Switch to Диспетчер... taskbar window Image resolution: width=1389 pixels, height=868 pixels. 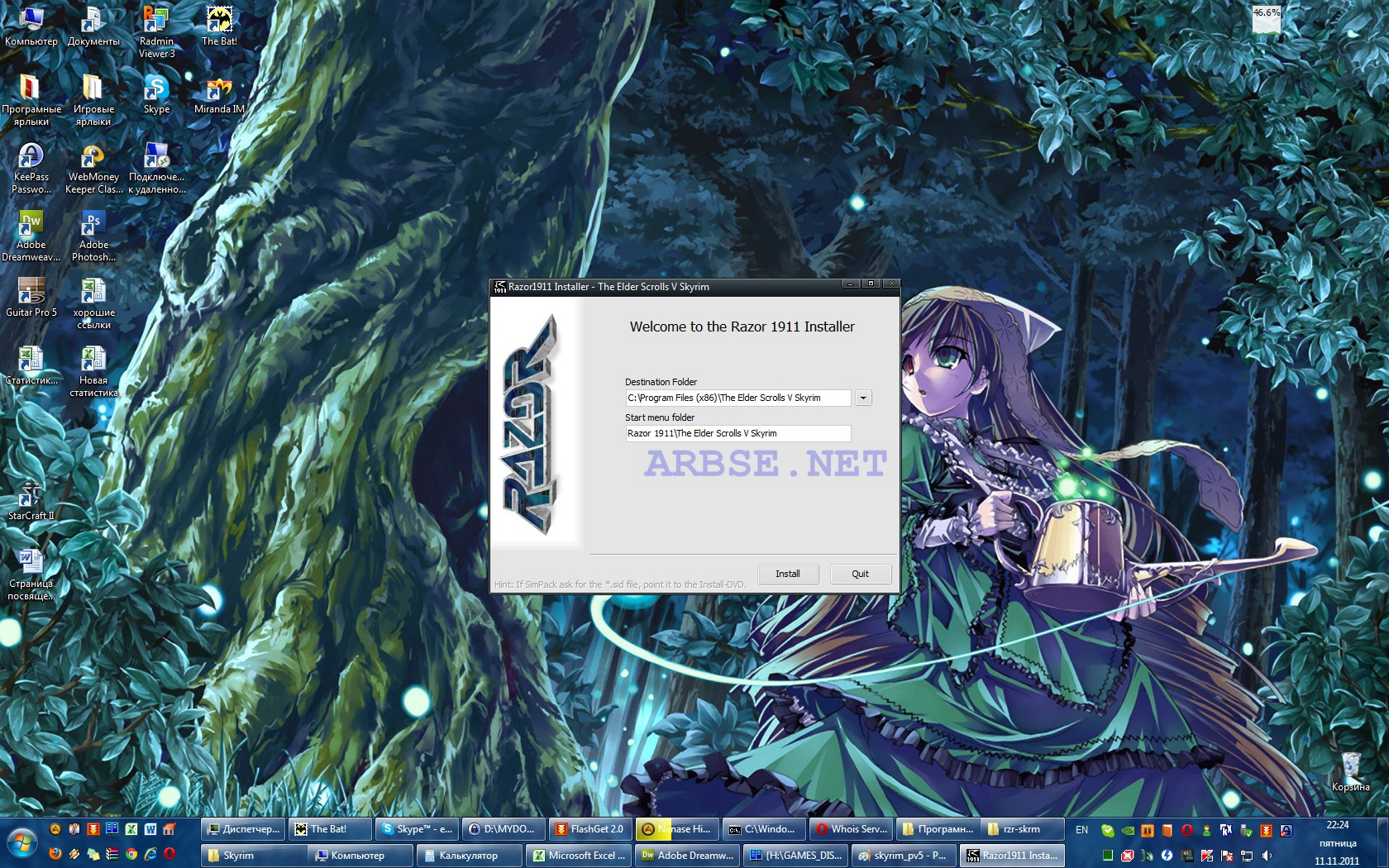coord(243,829)
